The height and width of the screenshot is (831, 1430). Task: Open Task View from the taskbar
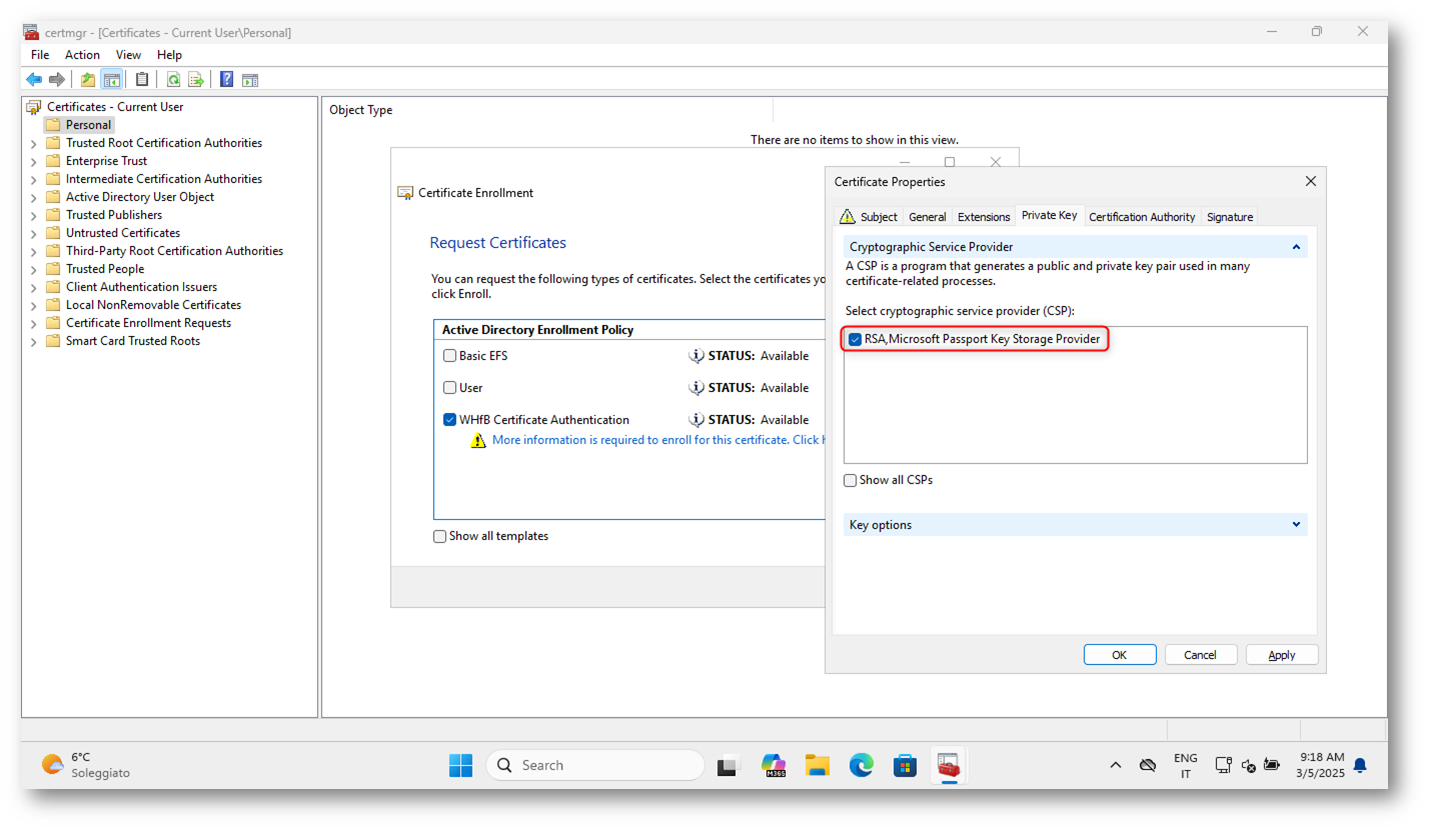728,765
